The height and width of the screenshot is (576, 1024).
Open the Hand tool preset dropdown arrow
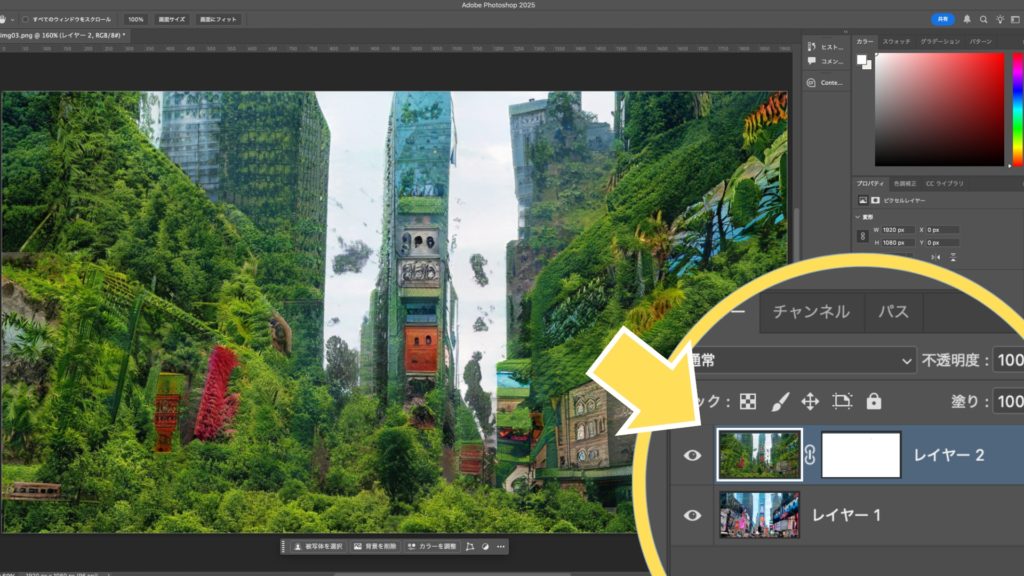point(14,19)
